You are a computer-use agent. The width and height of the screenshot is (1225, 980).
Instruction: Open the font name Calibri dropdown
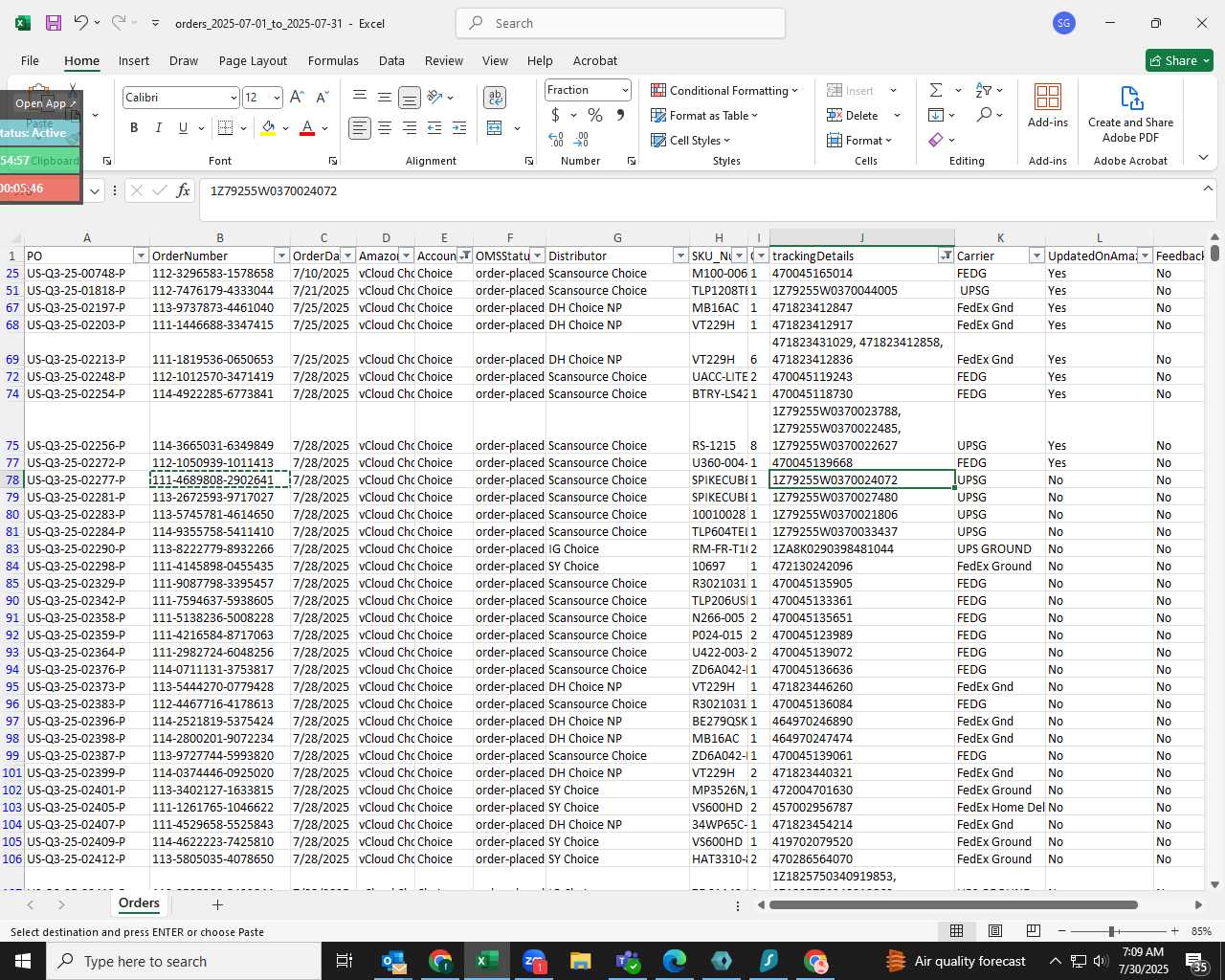pos(233,98)
